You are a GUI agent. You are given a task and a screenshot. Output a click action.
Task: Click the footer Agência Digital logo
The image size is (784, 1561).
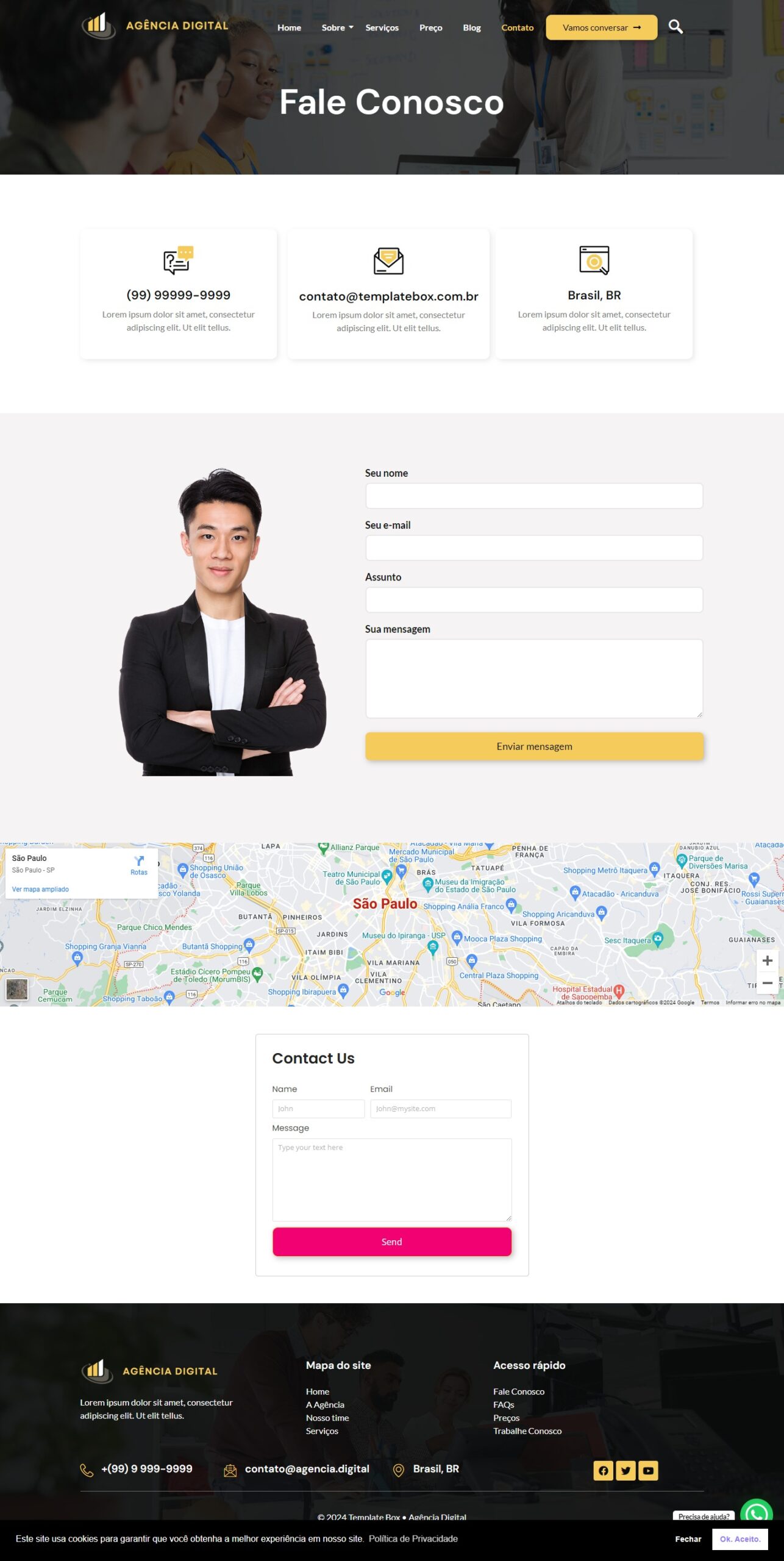click(149, 1371)
